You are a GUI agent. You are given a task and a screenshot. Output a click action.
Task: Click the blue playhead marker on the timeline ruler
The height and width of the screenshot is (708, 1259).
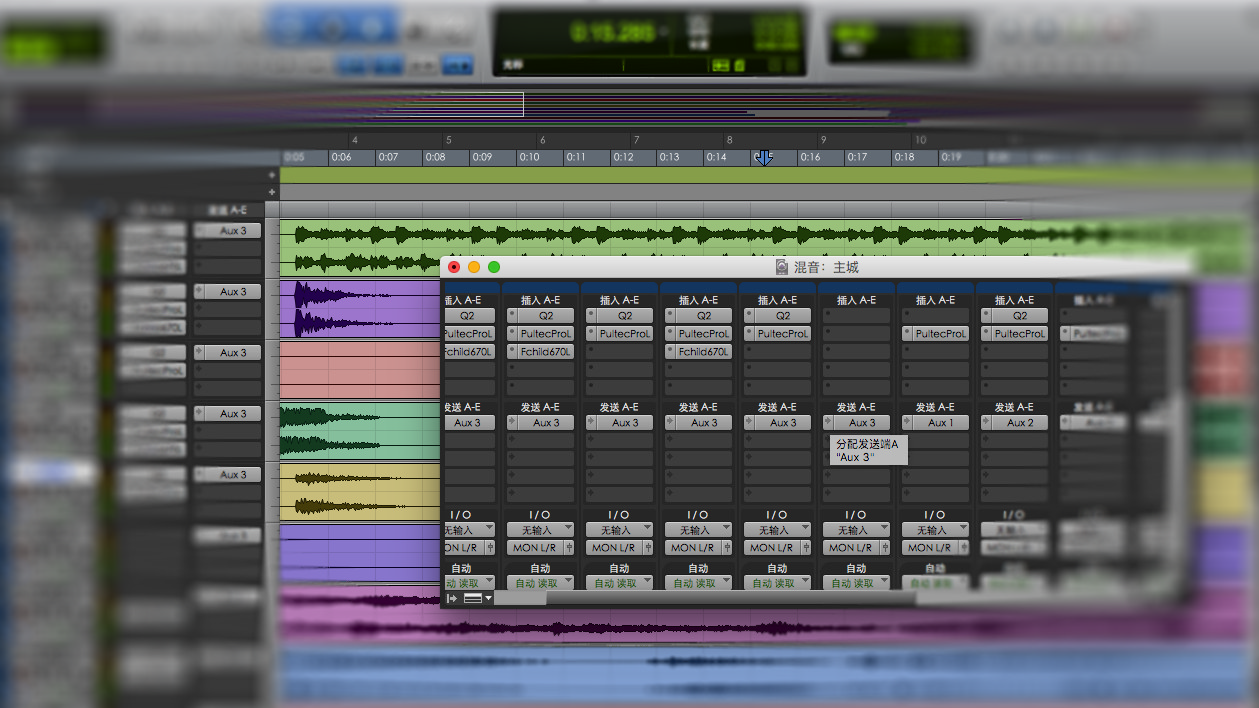(764, 158)
